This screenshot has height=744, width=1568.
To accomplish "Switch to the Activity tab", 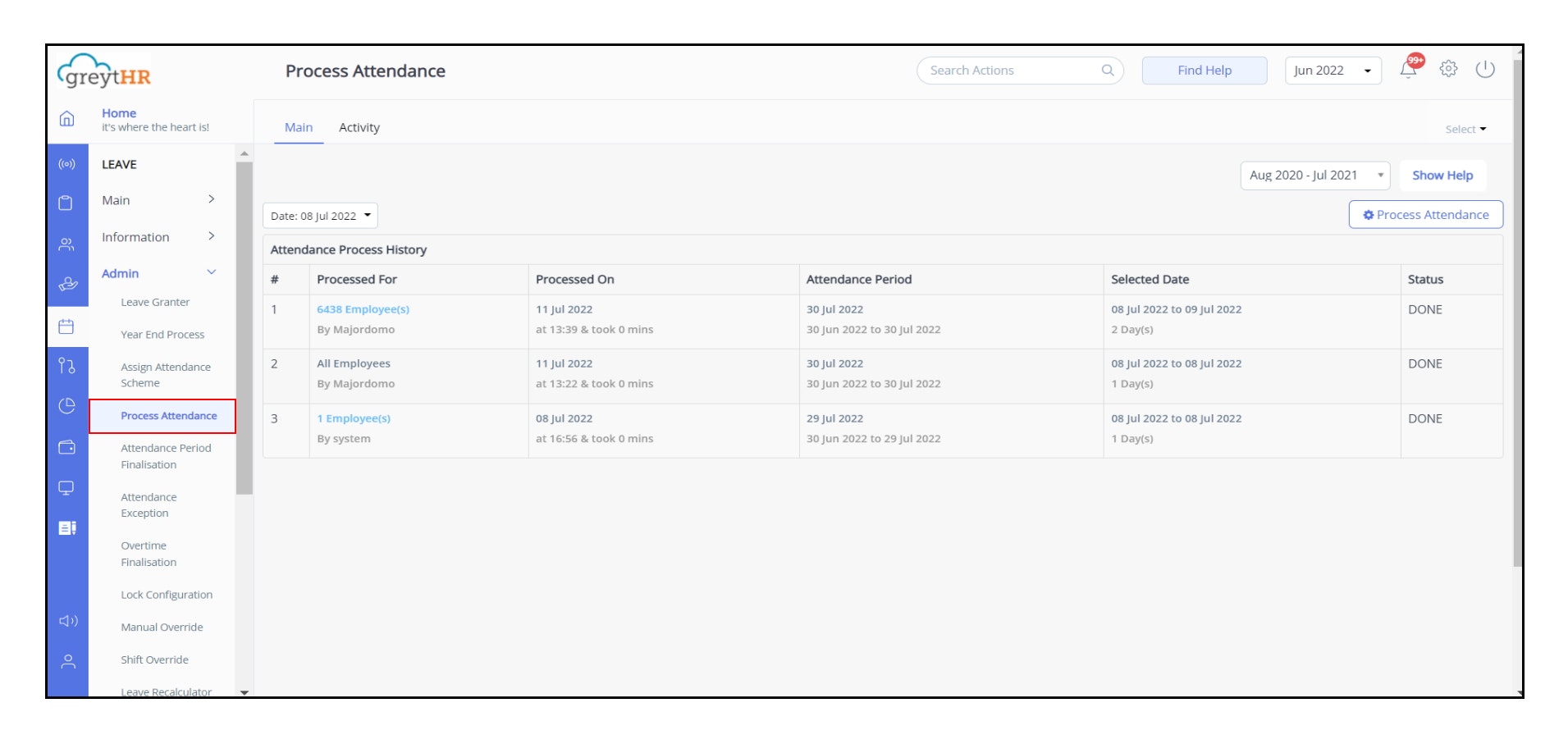I will pos(359,128).
